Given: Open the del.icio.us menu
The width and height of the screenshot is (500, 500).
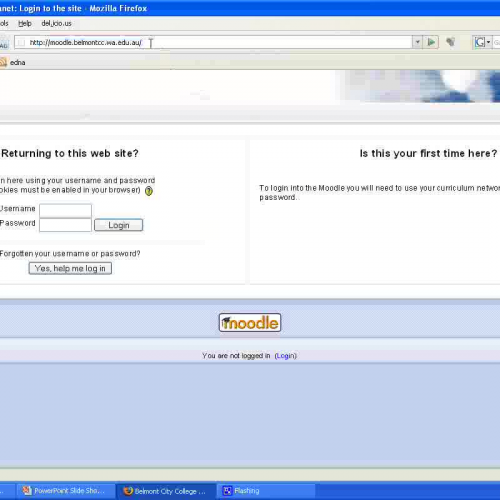Looking at the screenshot, I should pyautogui.click(x=56, y=23).
